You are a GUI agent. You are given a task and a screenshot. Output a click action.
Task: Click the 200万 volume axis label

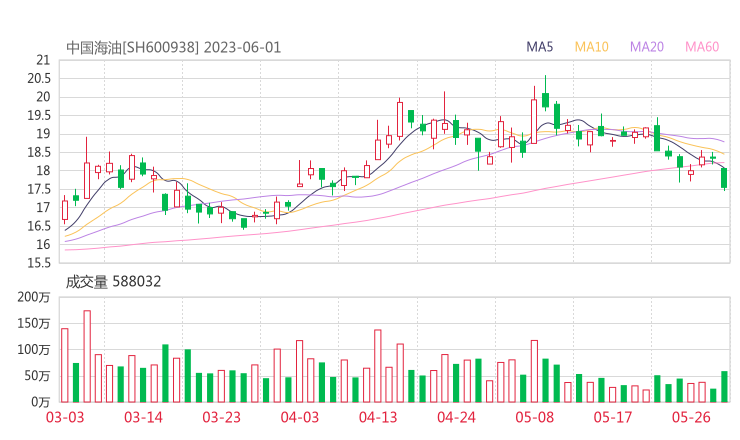(x=34, y=297)
